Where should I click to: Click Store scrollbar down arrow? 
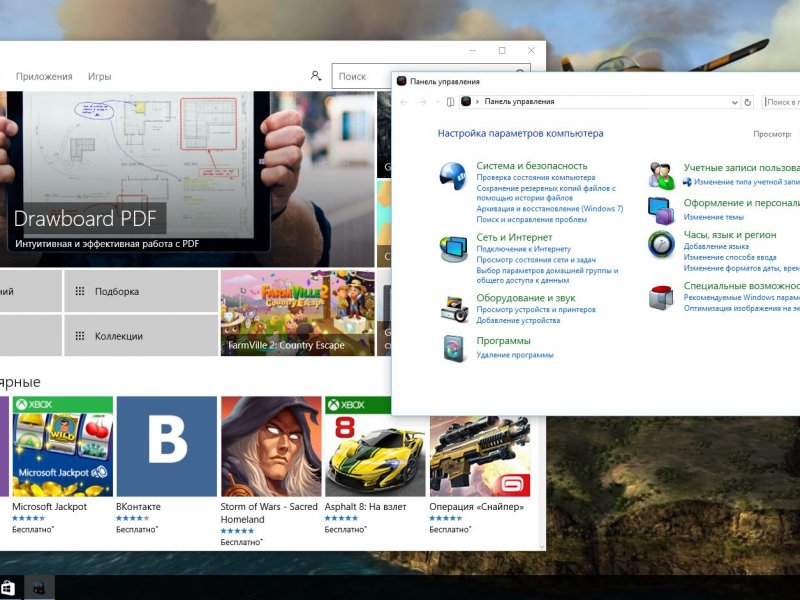tap(542, 546)
